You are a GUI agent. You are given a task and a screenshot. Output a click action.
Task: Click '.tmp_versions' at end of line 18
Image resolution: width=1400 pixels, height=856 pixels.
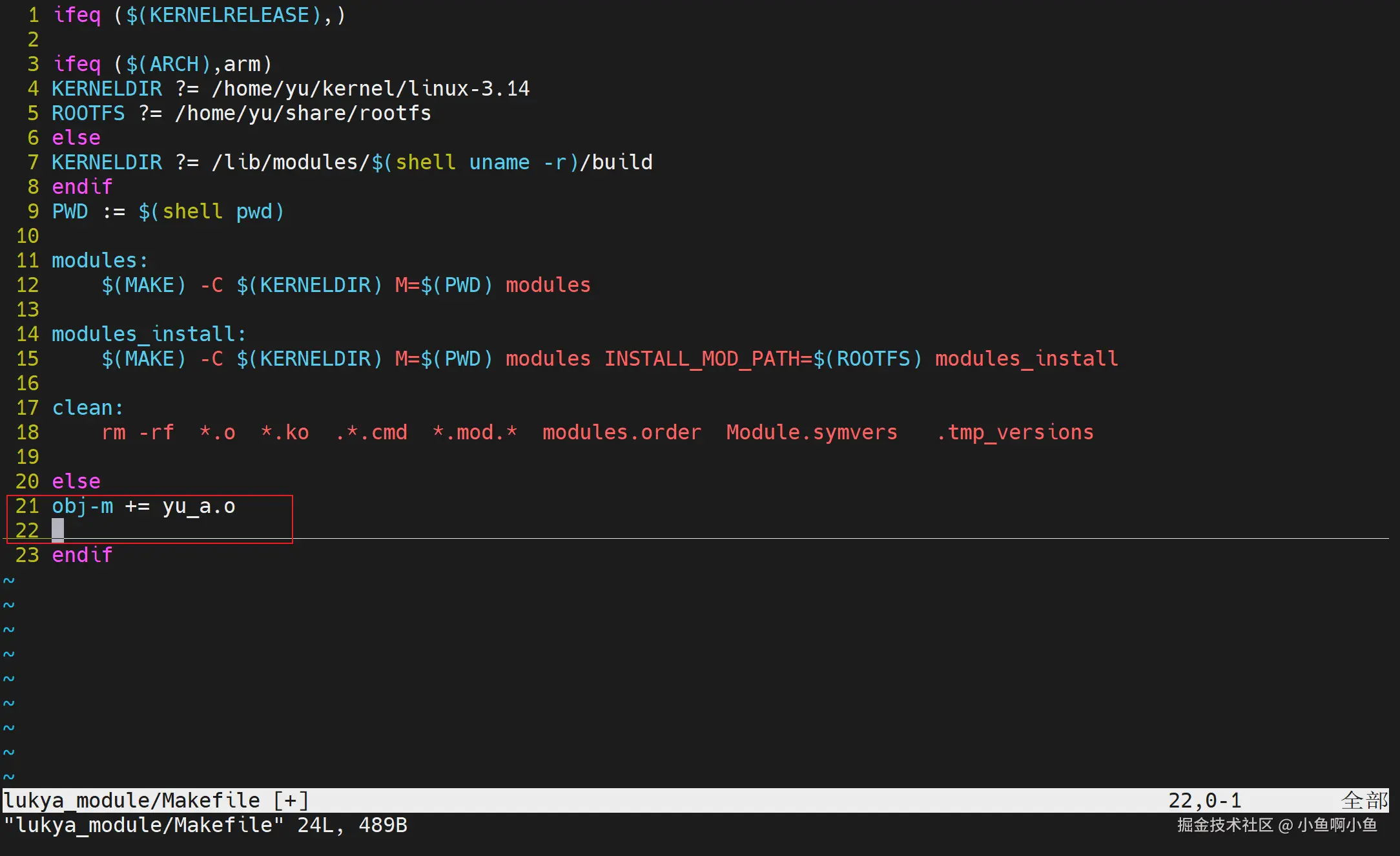click(1014, 432)
